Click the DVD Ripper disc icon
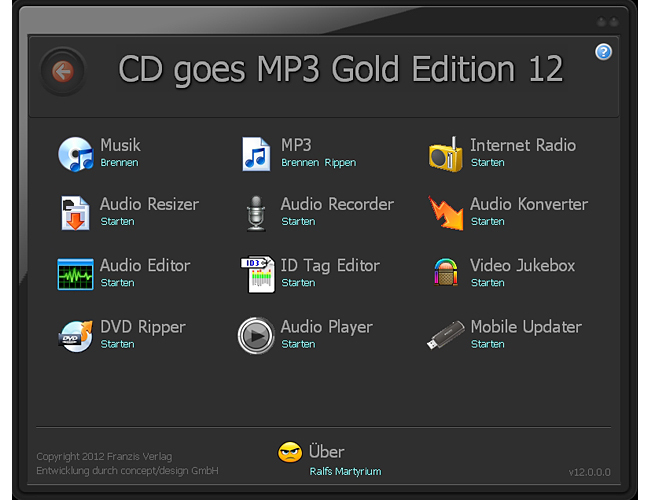The image size is (650, 500). point(75,336)
